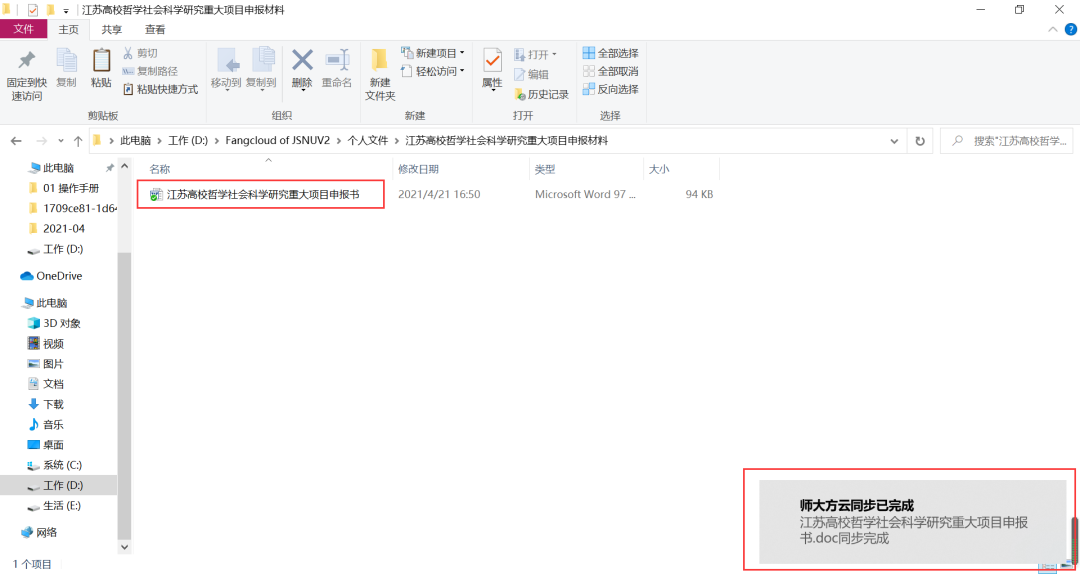Switch to the Share tab

point(112,30)
